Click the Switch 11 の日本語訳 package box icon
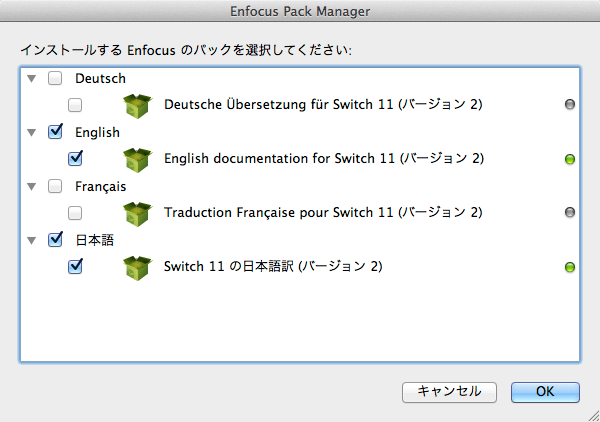600x422 pixels. pyautogui.click(x=137, y=267)
